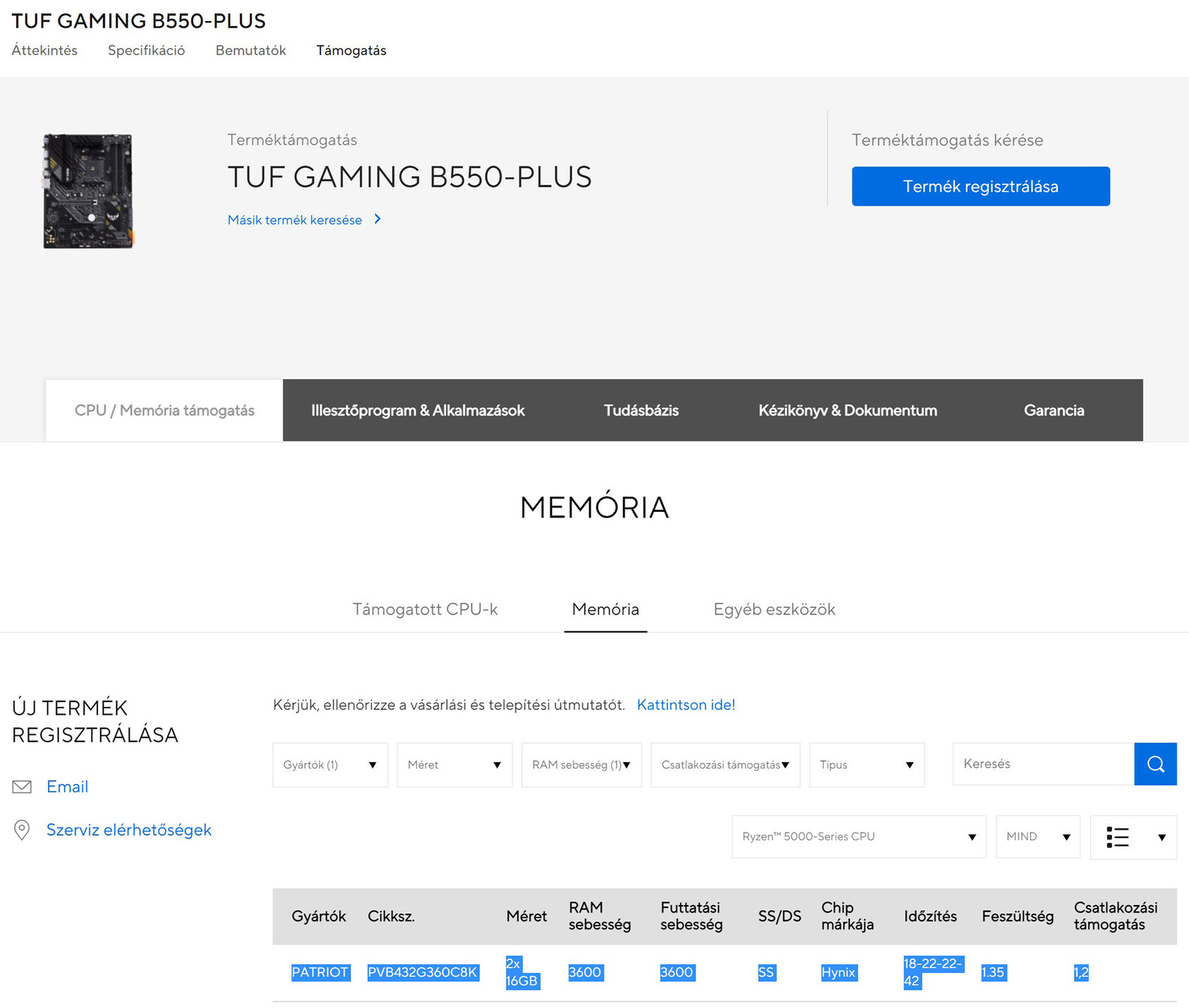
Task: Expand the Típus filter dropdown
Action: (x=867, y=764)
